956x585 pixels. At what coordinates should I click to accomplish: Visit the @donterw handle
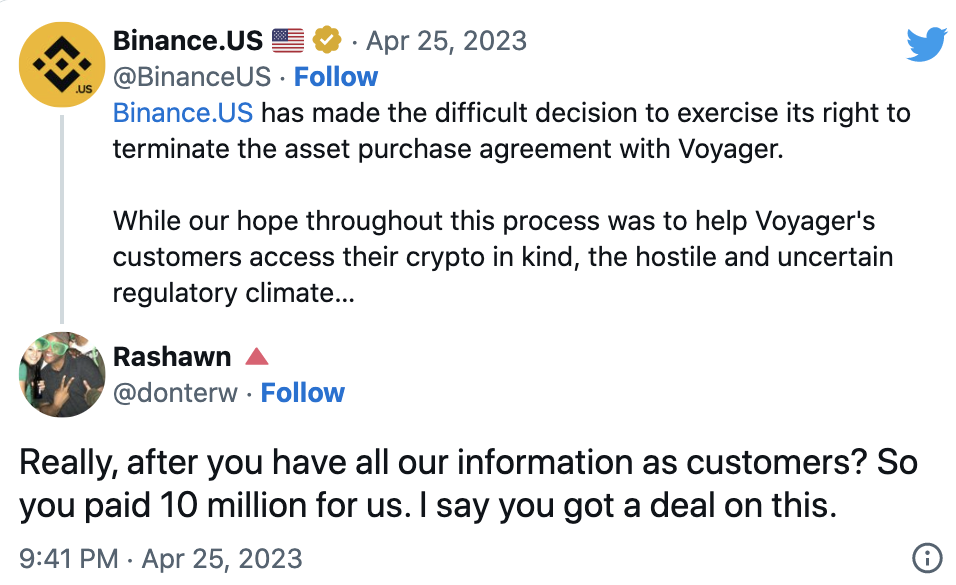pos(176,393)
